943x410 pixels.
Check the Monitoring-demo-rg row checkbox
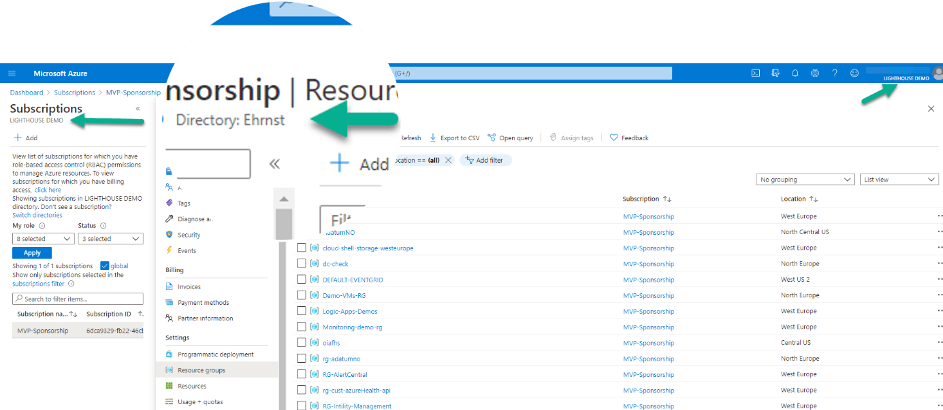[302, 327]
